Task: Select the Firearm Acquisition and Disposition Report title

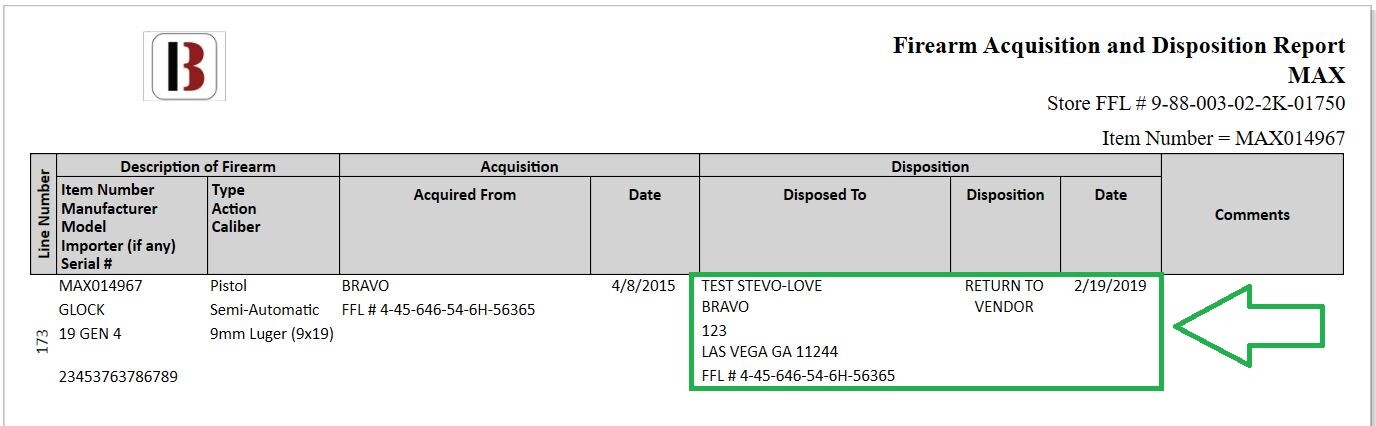Action: pos(1119,46)
